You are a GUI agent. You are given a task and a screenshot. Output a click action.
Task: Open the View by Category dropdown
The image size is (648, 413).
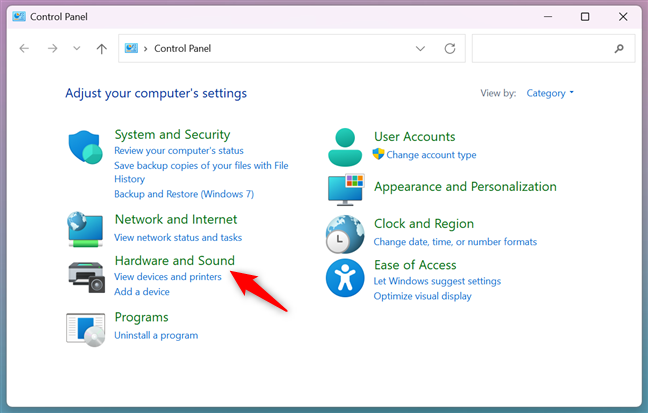pyautogui.click(x=550, y=93)
